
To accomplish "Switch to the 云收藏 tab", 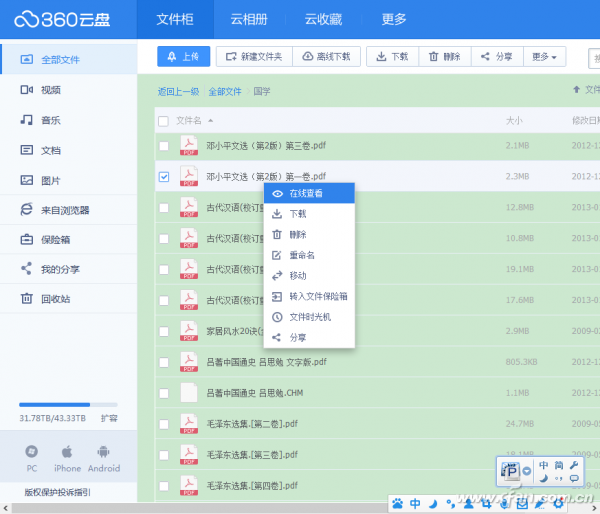I will [323, 19].
